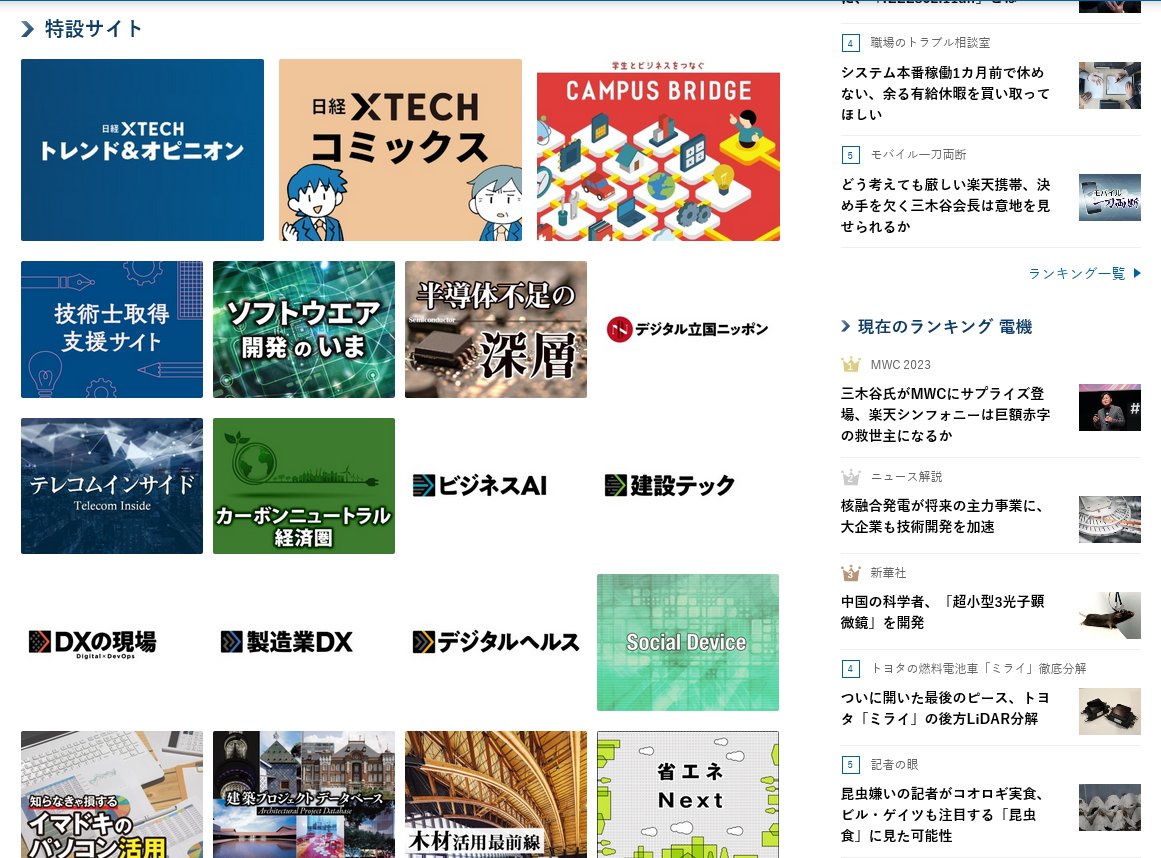This screenshot has width=1161, height=858.
Task: Open the 核融合発電 article thumbnail
Action: pyautogui.click(x=1109, y=519)
